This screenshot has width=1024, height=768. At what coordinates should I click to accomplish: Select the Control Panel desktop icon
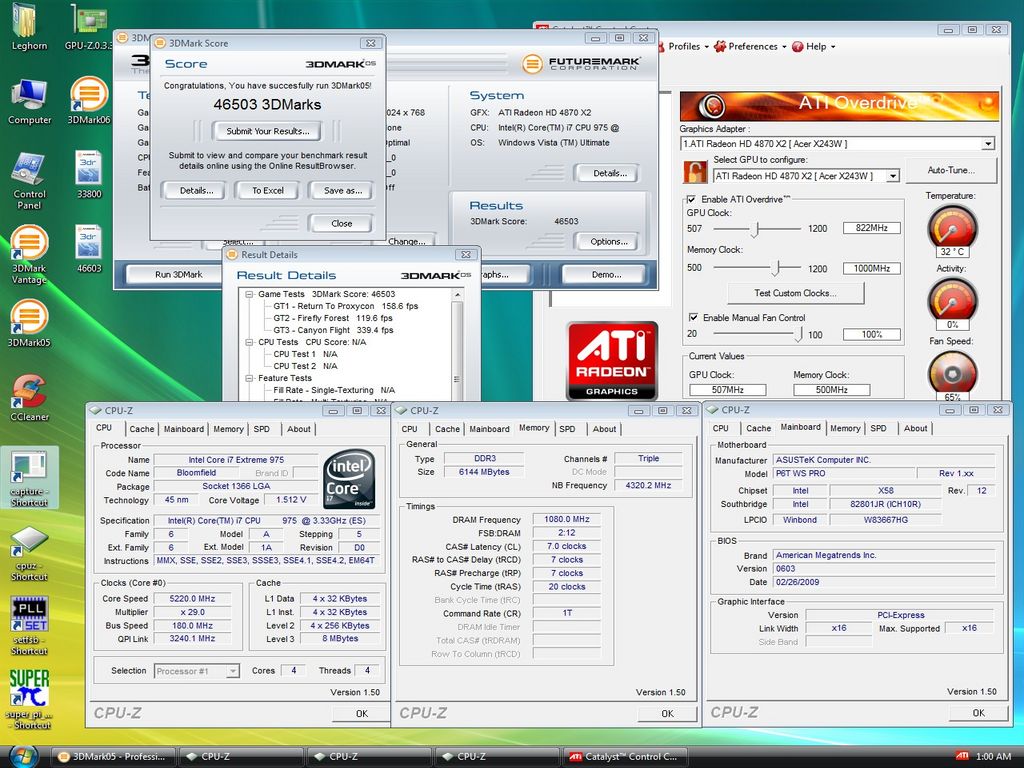click(29, 181)
